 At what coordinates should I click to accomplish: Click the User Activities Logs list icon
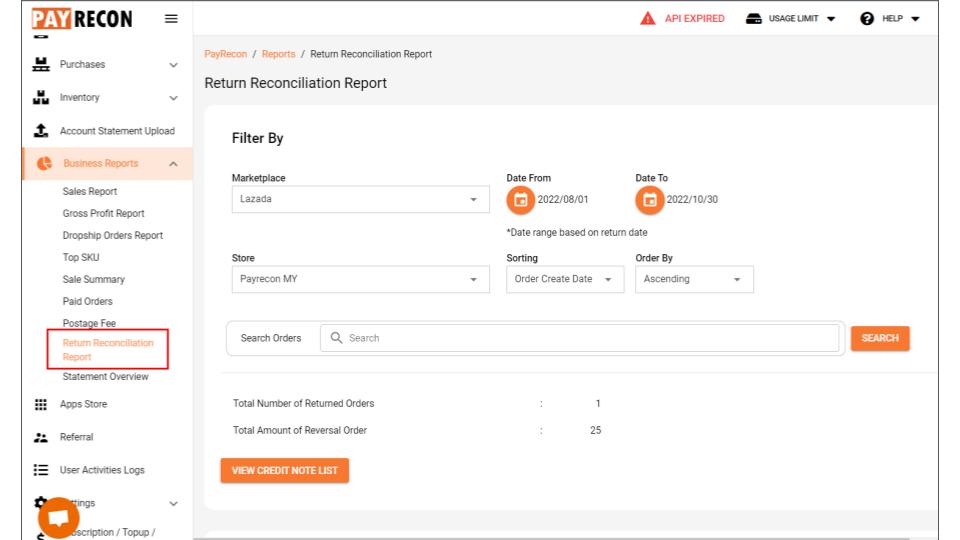tap(41, 470)
